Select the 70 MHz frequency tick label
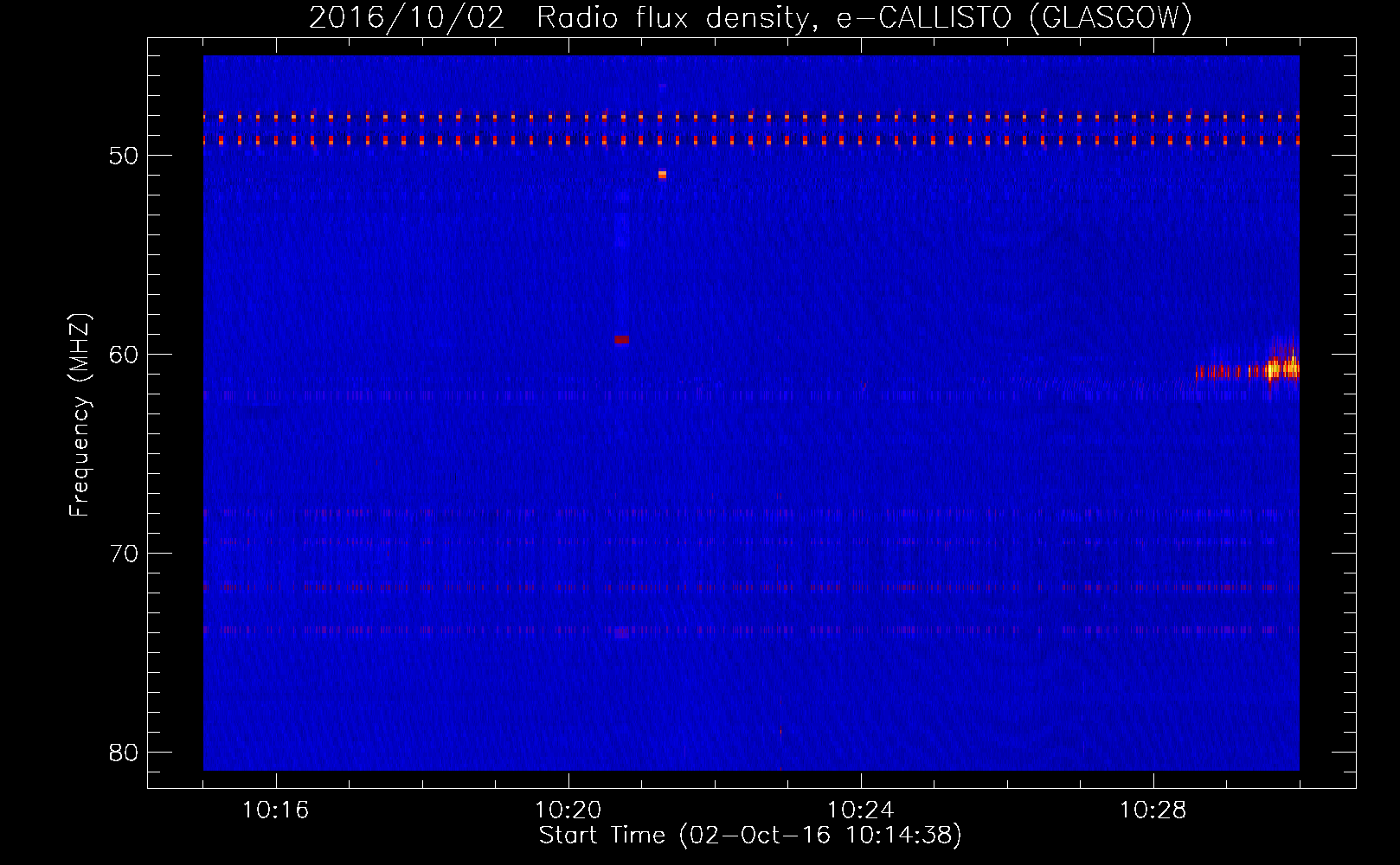This screenshot has width=1400, height=865. pos(124,554)
